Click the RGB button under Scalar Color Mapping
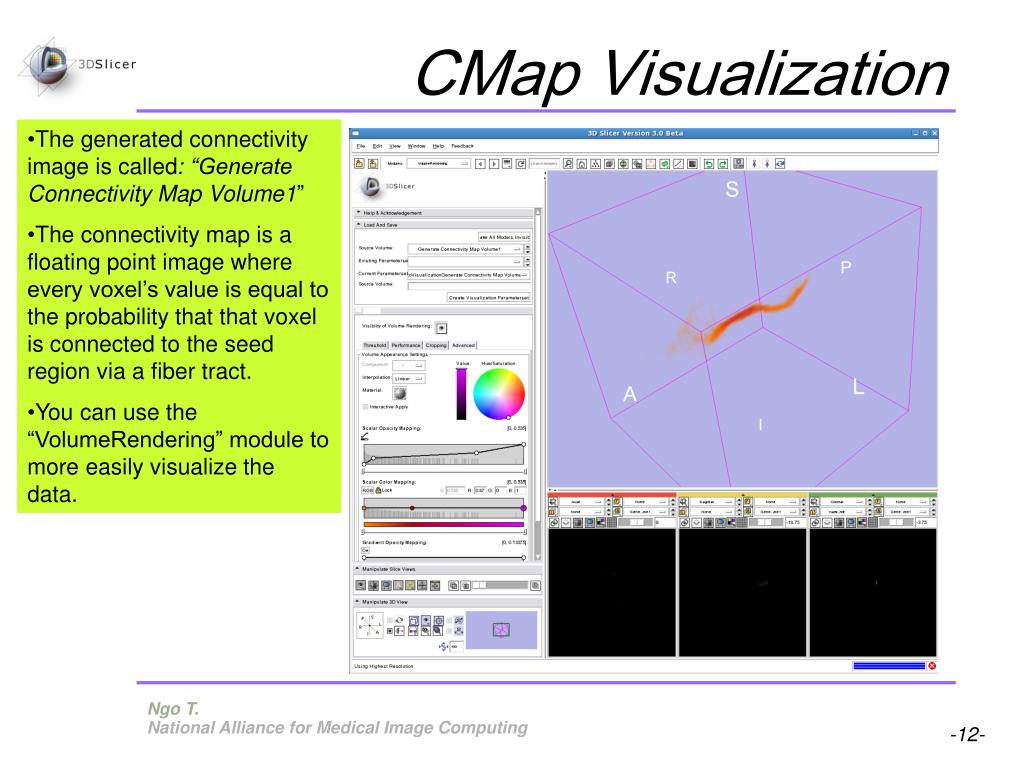 point(368,490)
